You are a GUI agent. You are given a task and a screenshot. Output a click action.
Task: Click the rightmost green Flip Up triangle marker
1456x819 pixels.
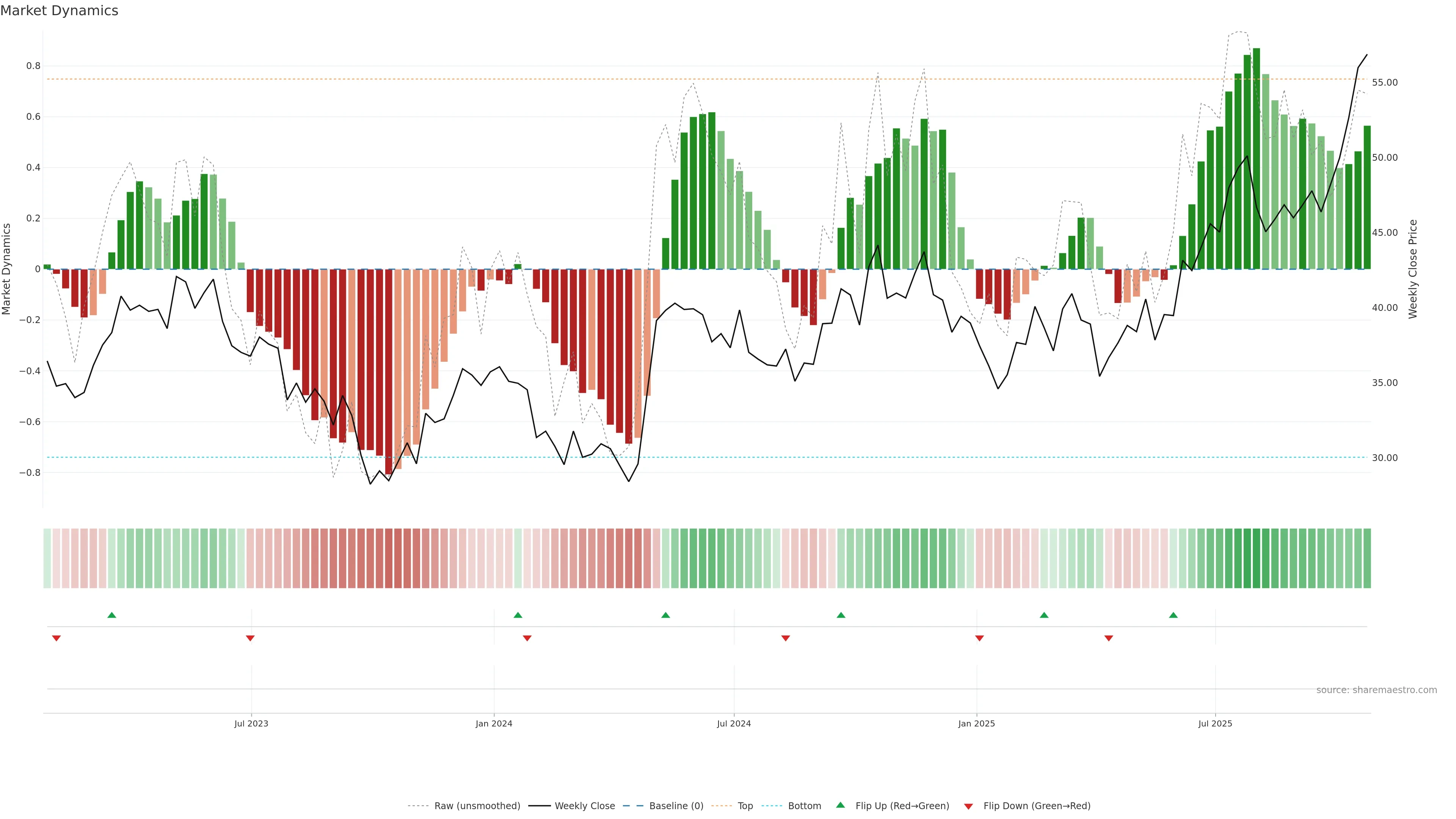pyautogui.click(x=1174, y=615)
